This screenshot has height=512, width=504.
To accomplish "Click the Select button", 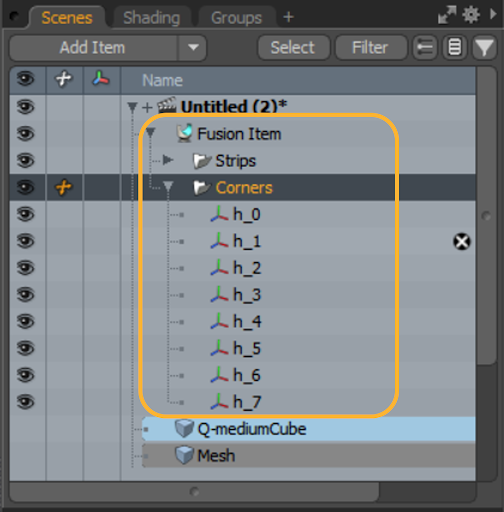I will [x=293, y=48].
